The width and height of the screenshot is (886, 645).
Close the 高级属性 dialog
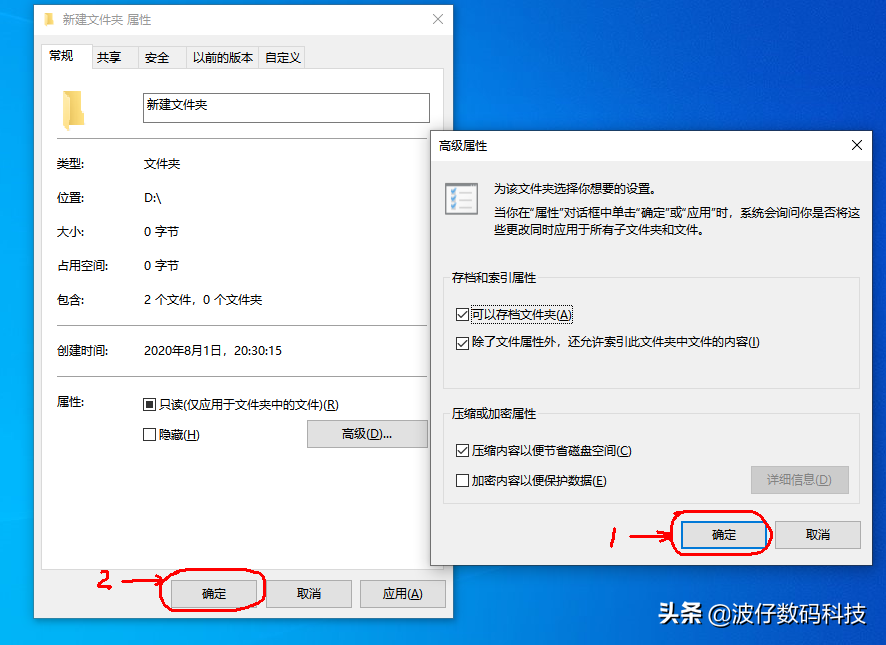[x=857, y=145]
